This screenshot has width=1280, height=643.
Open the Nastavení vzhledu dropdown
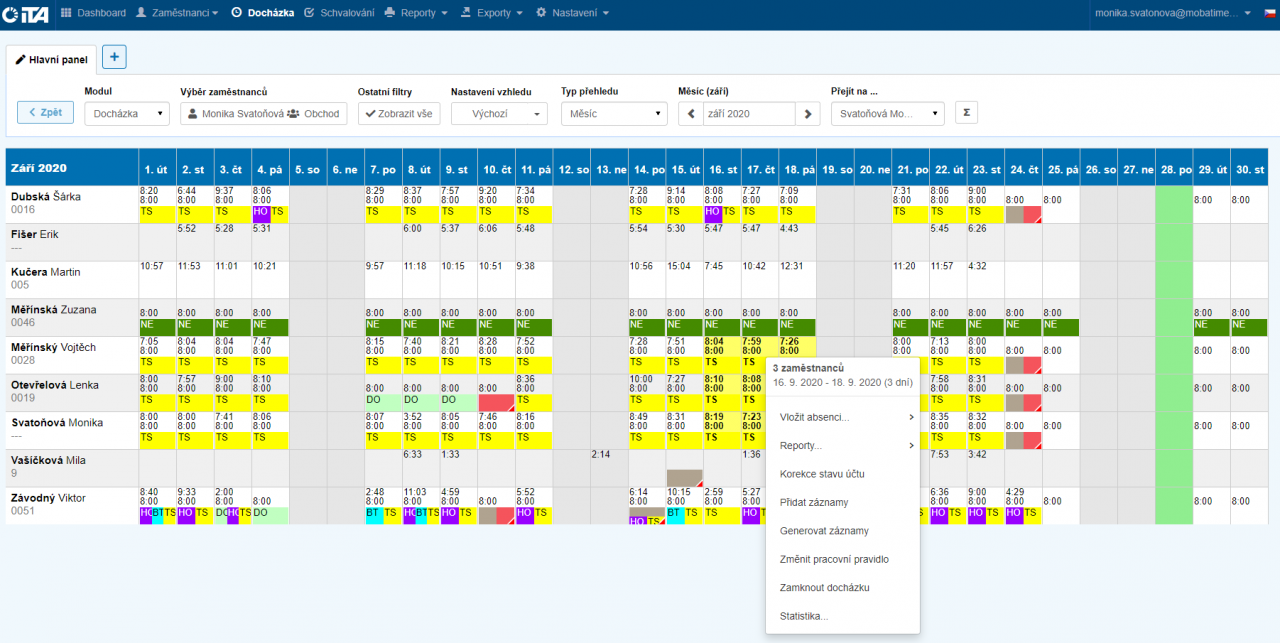pyautogui.click(x=499, y=114)
